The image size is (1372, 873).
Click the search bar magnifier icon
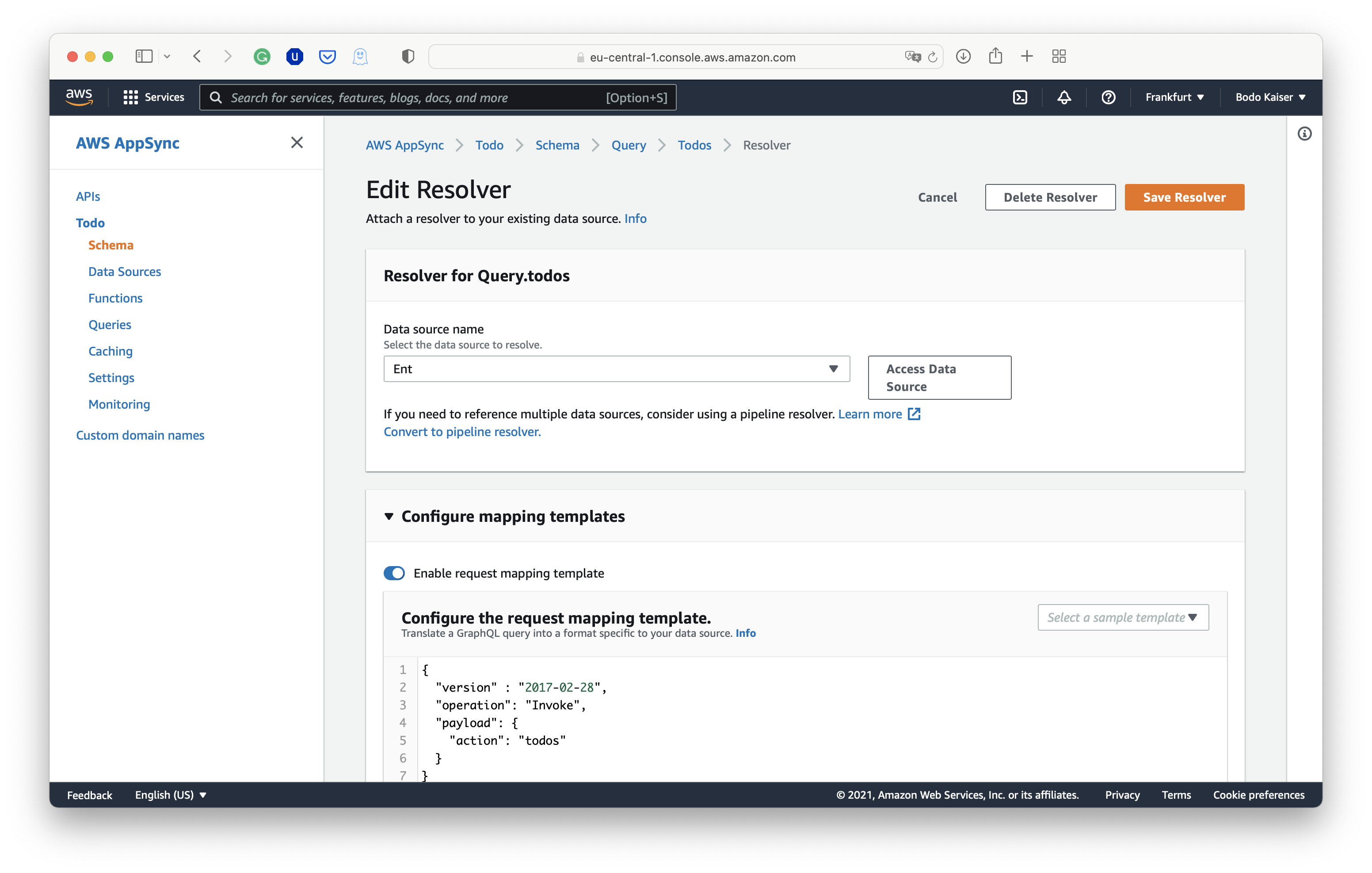tap(217, 97)
